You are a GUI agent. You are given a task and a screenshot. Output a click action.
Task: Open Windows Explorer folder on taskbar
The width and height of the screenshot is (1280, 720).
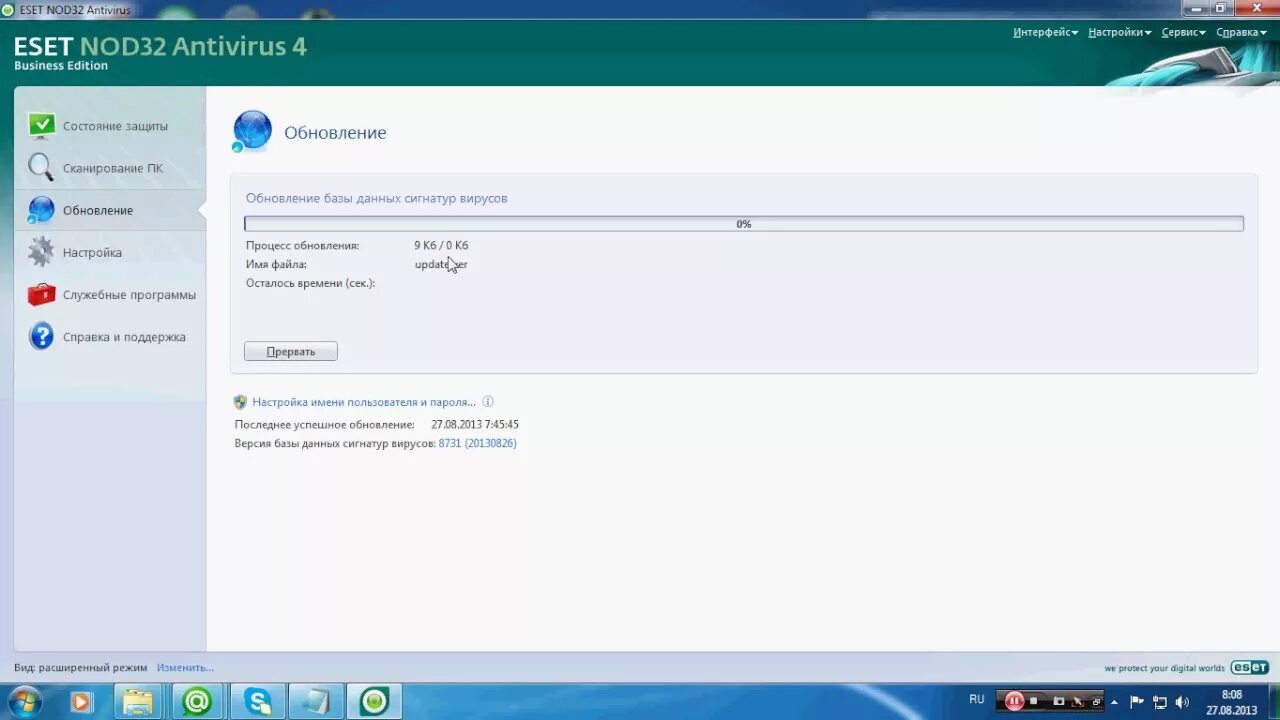pyautogui.click(x=139, y=702)
